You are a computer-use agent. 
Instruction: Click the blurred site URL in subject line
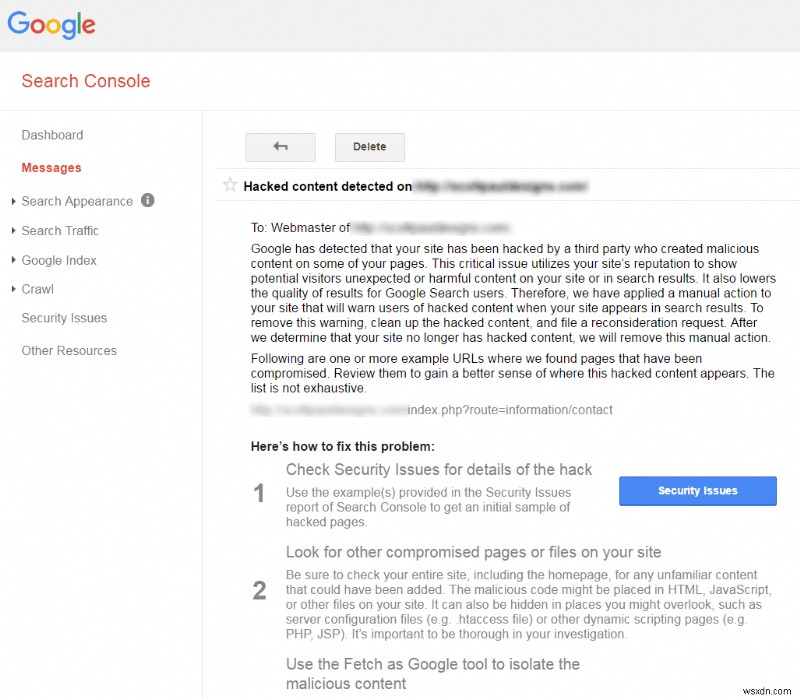point(500,186)
